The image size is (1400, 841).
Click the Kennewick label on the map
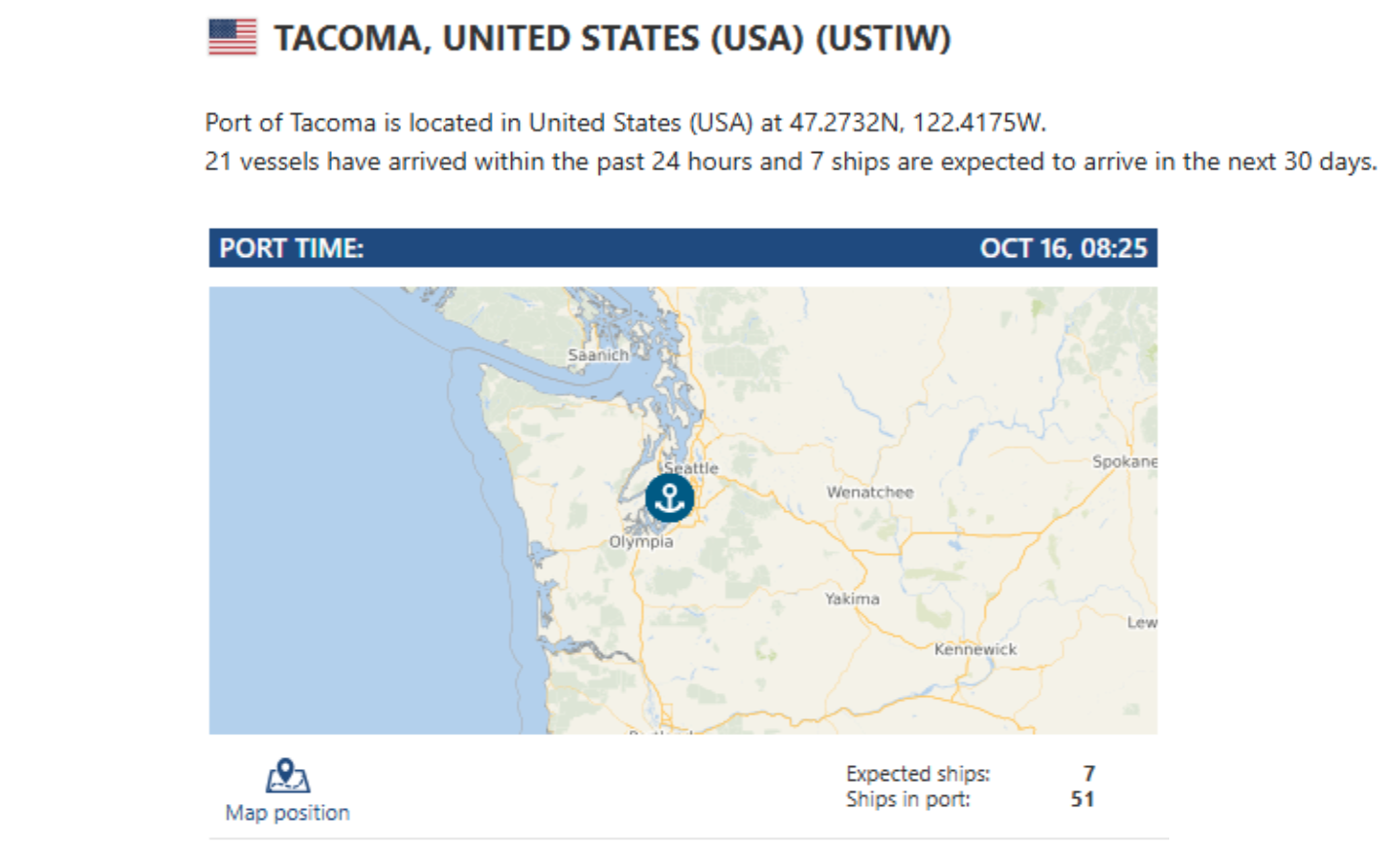975,649
